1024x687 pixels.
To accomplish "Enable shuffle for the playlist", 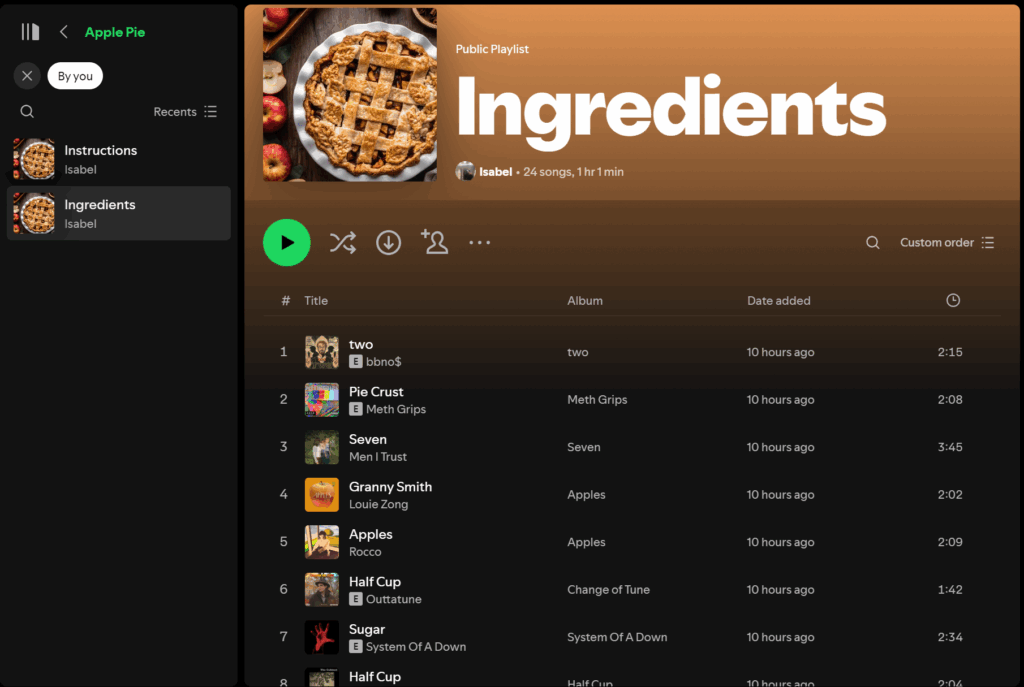I will coord(342,242).
